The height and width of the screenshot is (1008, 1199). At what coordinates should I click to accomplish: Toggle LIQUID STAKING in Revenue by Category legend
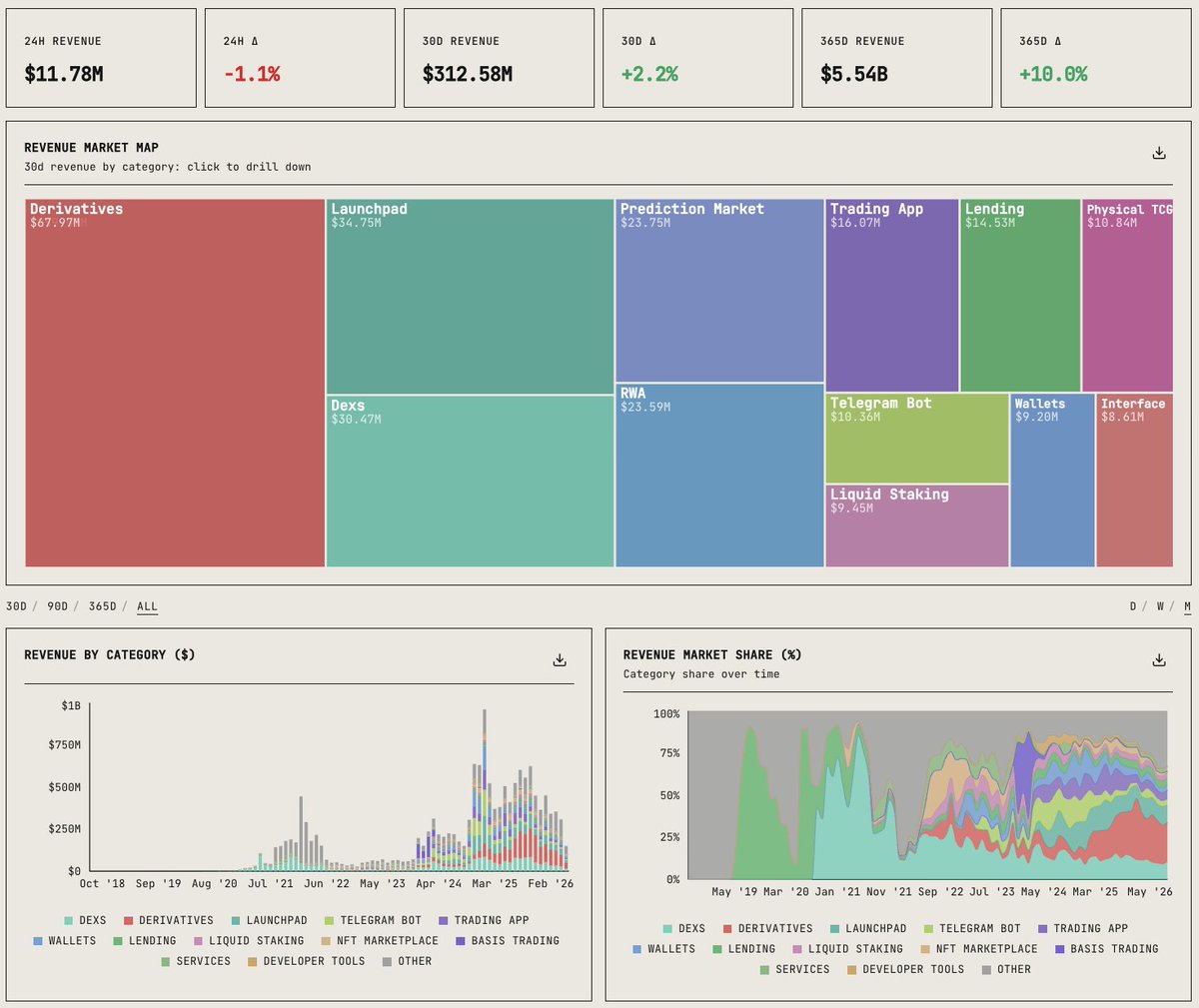tap(249, 940)
